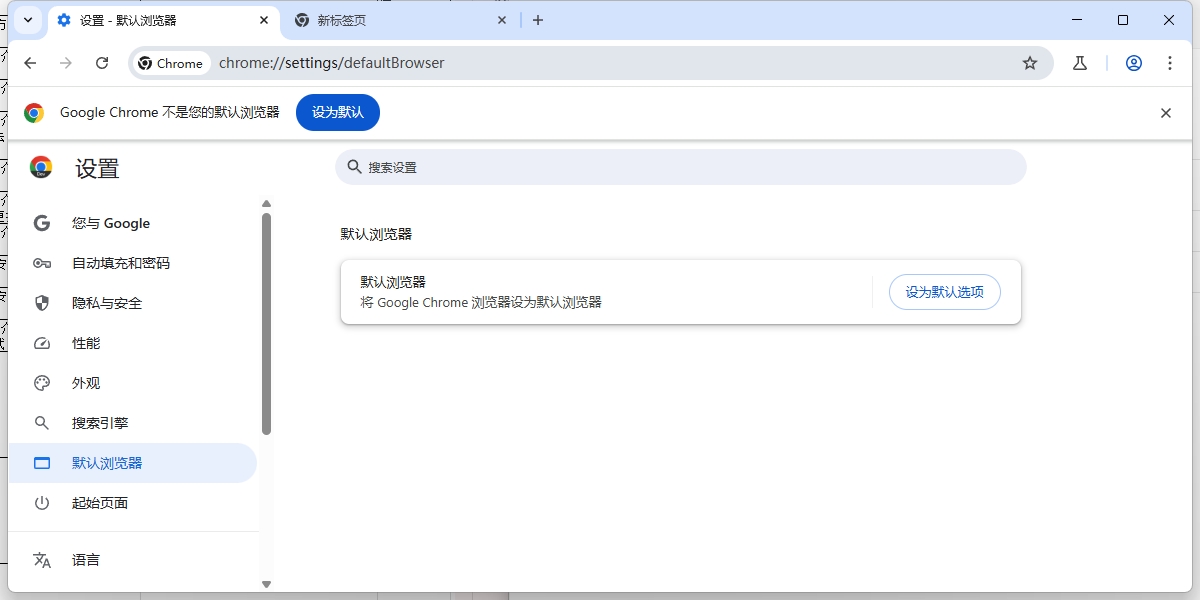Open 外观 settings via the palette icon
Image resolution: width=1200 pixels, height=600 pixels.
41,382
